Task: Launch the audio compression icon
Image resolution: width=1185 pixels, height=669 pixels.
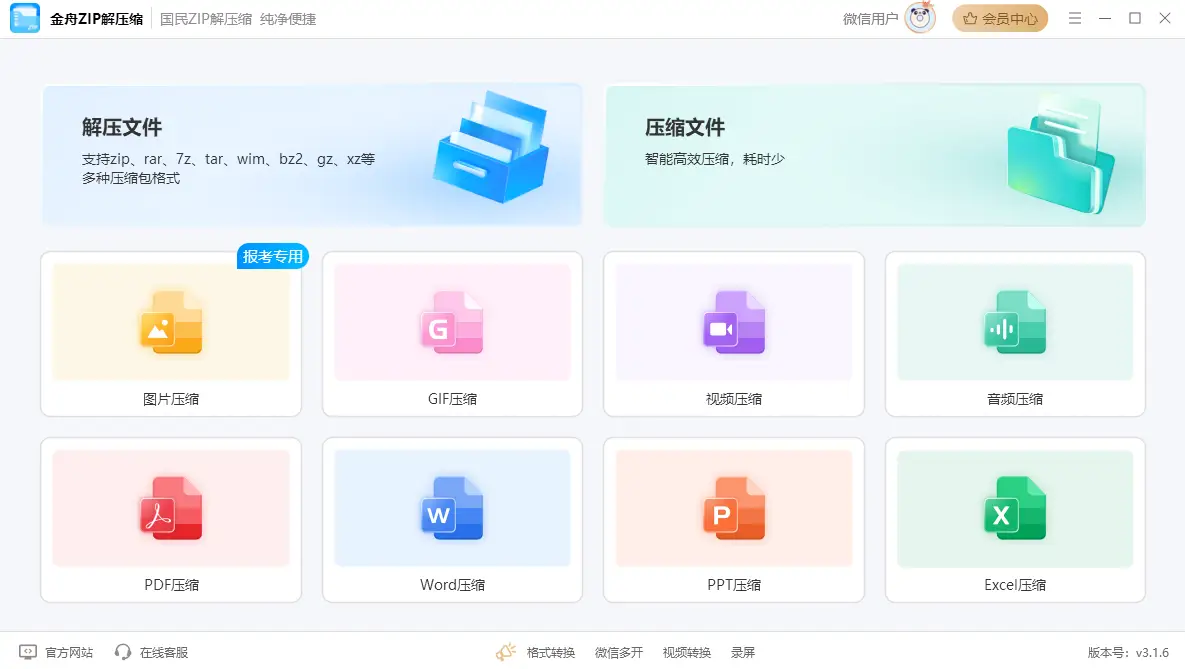Action: click(x=1015, y=321)
